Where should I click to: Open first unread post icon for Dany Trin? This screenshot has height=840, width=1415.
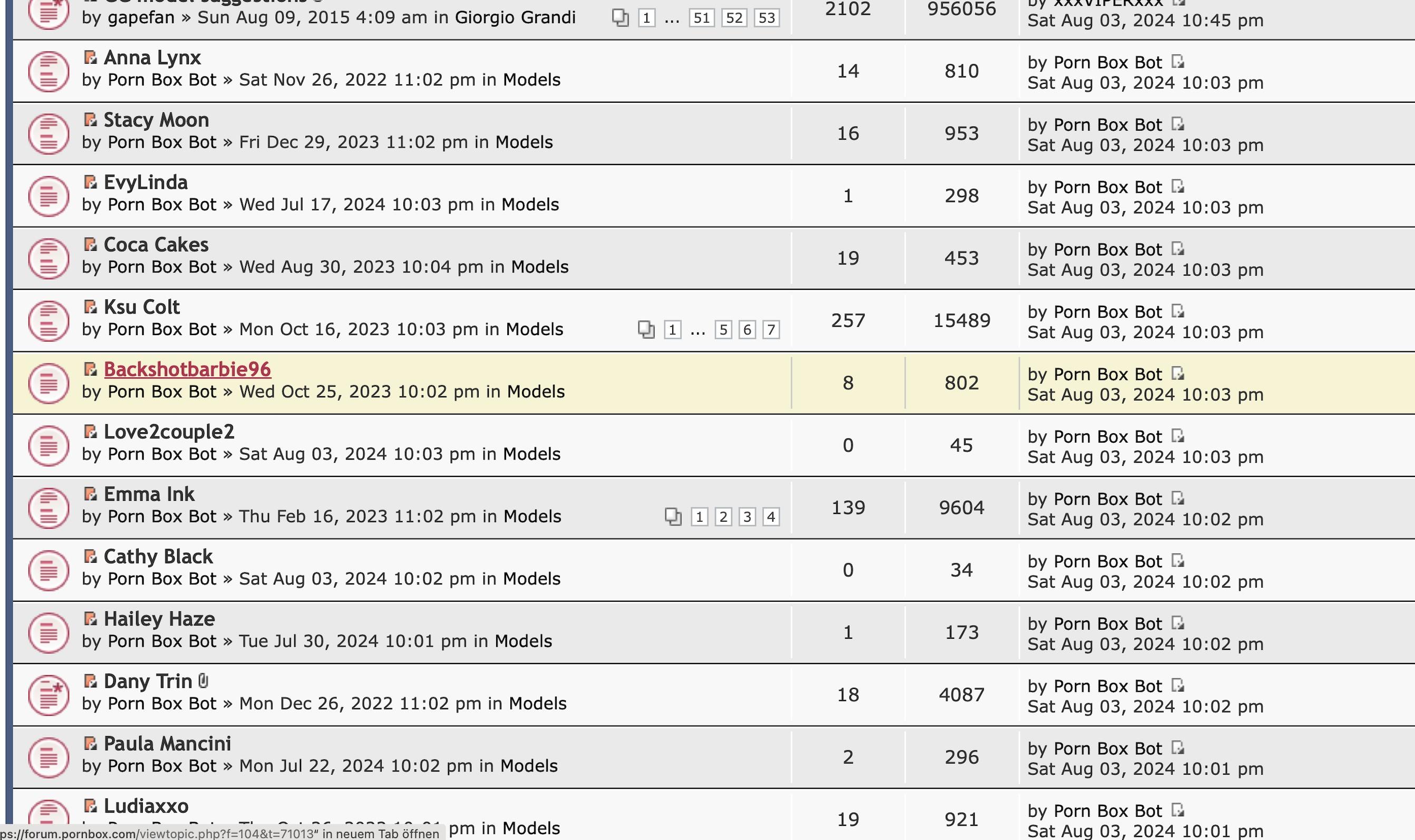tap(90, 680)
